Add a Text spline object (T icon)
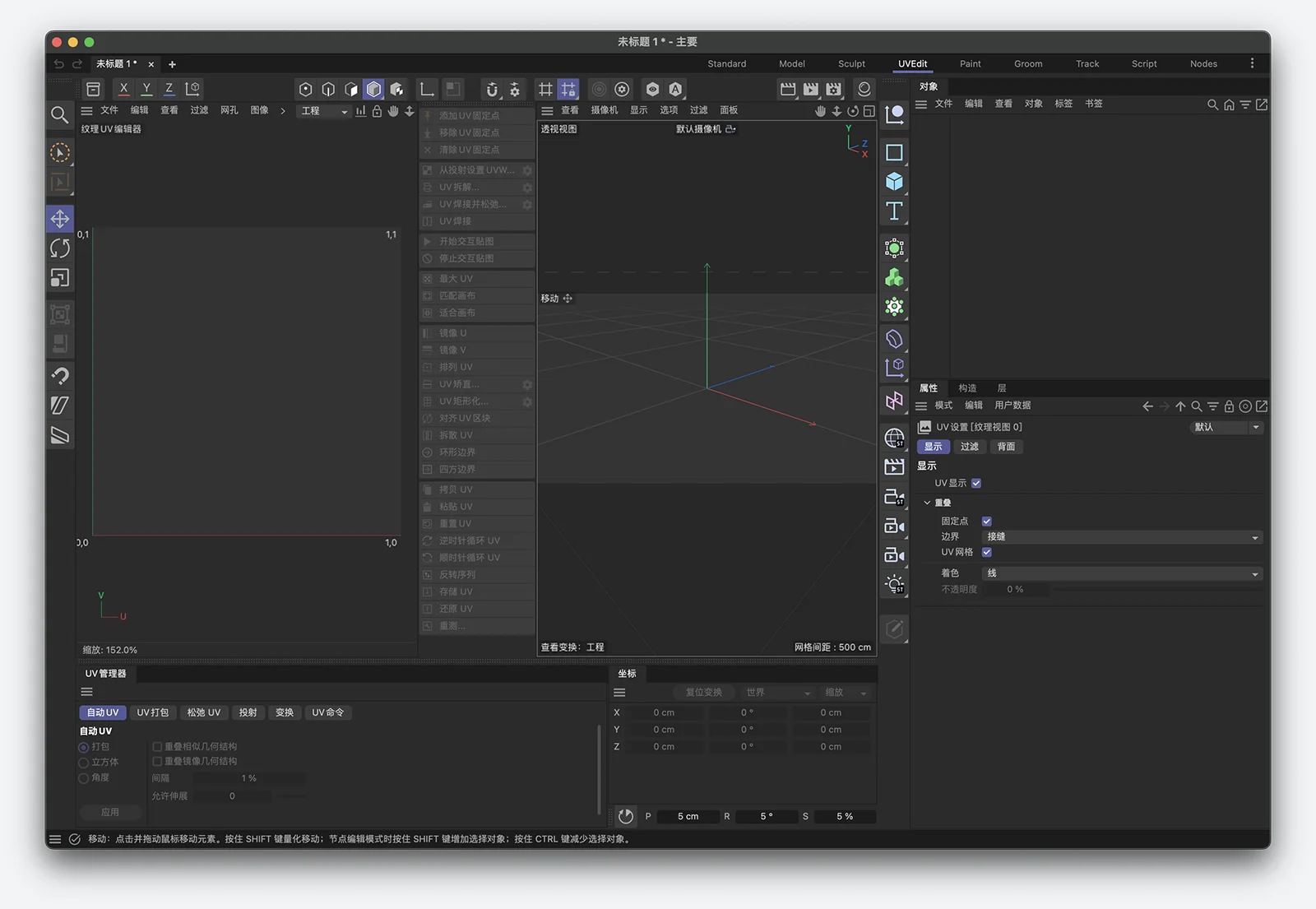Viewport: 1316px width, 909px height. tap(894, 211)
